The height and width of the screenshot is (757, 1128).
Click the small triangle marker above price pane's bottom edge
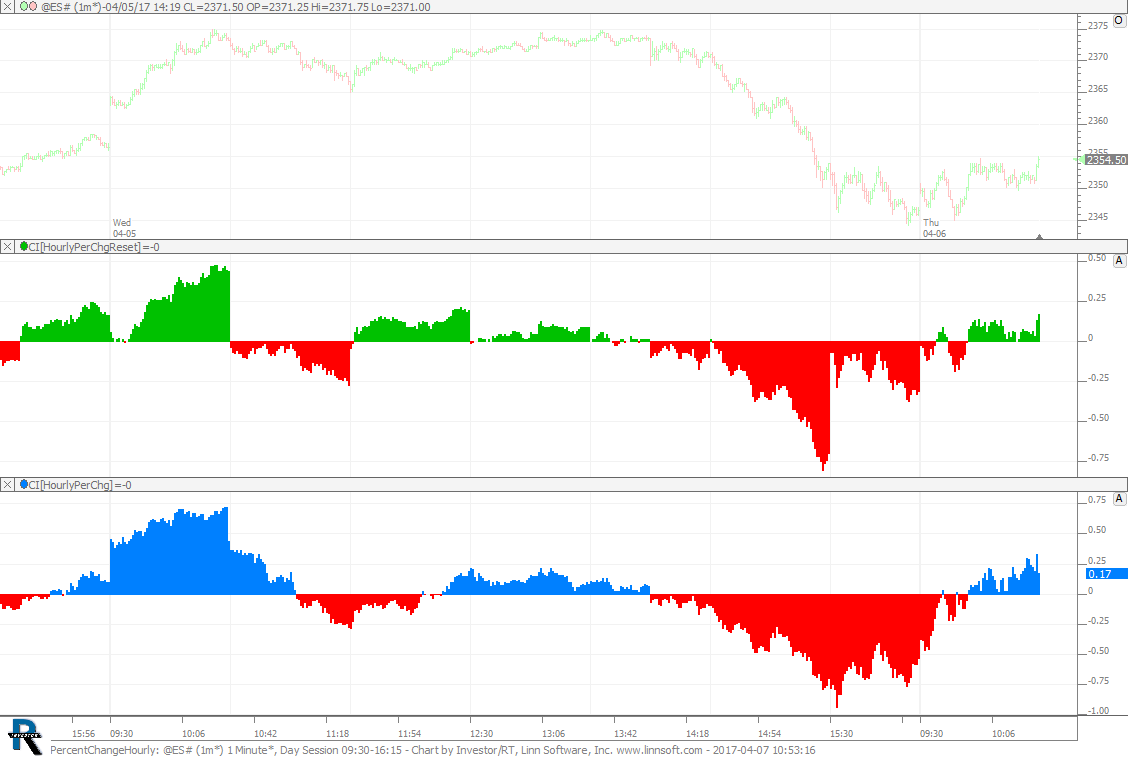tap(1040, 237)
